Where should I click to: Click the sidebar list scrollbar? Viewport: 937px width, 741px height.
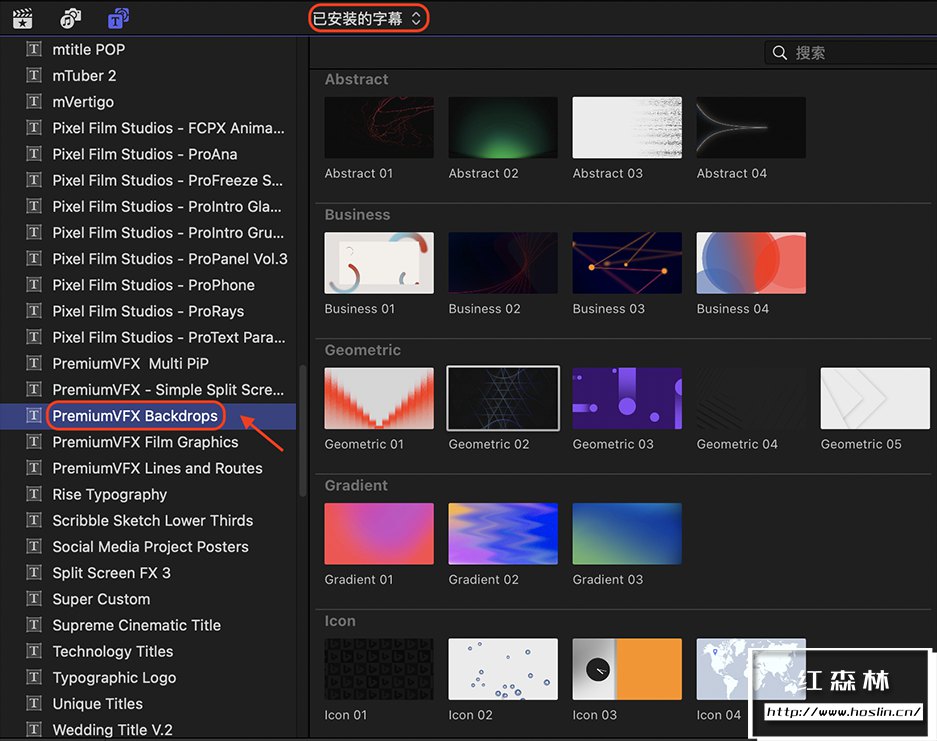click(x=303, y=430)
